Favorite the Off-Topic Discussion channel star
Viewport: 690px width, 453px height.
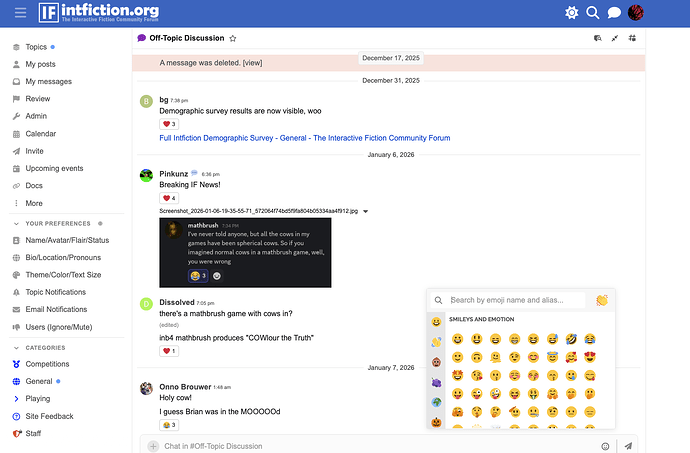[233, 38]
